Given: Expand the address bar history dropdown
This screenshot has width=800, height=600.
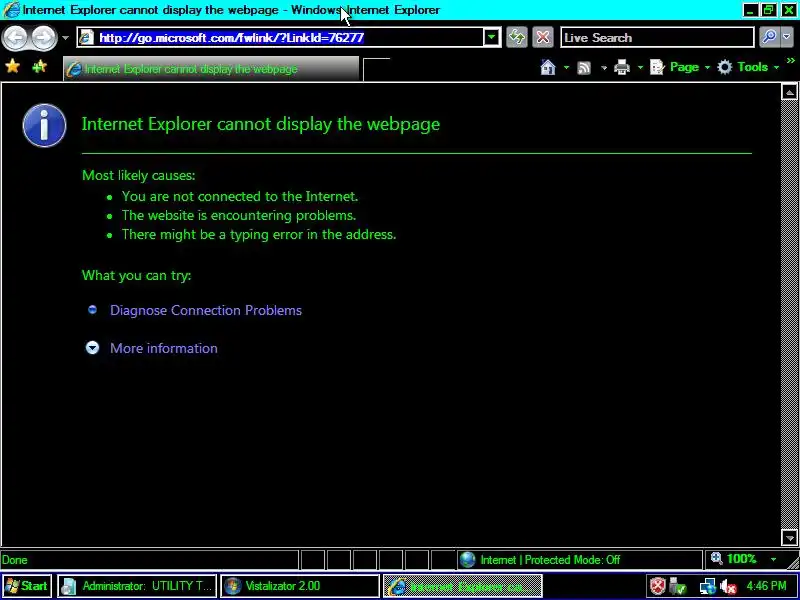Looking at the screenshot, I should pyautogui.click(x=491, y=37).
